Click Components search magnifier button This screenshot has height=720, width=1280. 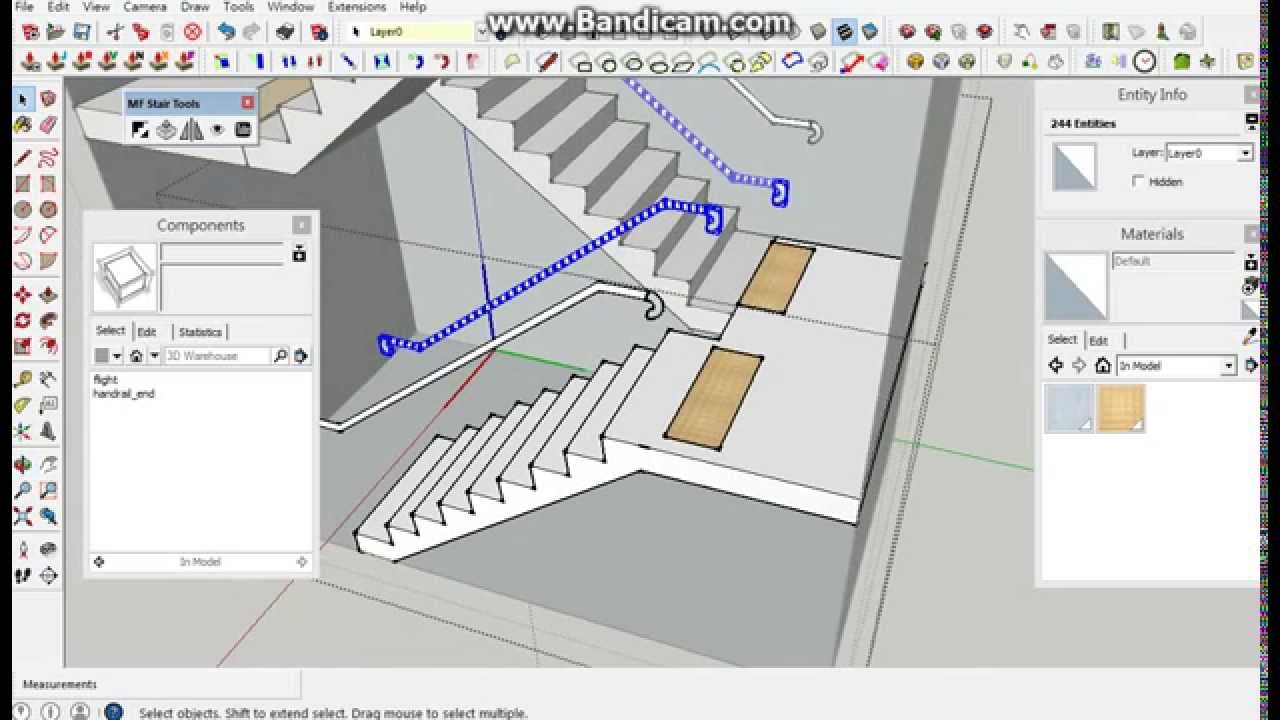[281, 356]
